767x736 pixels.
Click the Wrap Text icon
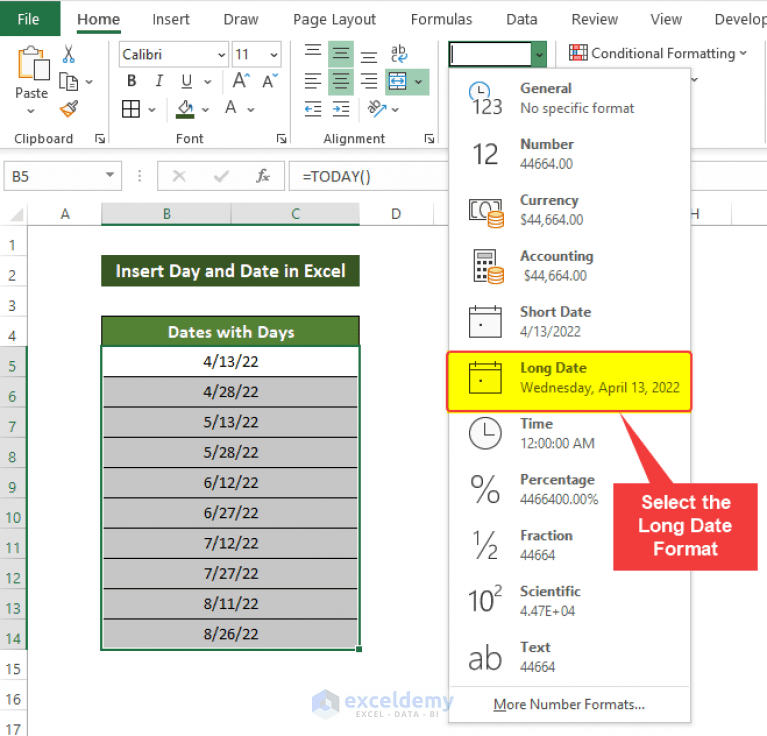click(x=399, y=53)
